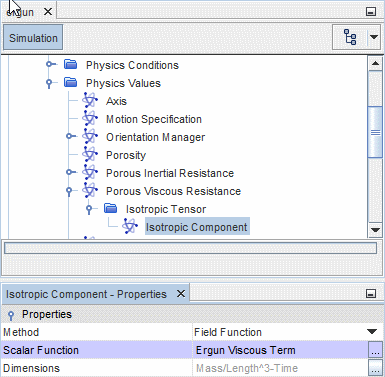The width and height of the screenshot is (385, 377).
Task: Expand the Porous Inertial Resistance node
Action: pos(70,172)
